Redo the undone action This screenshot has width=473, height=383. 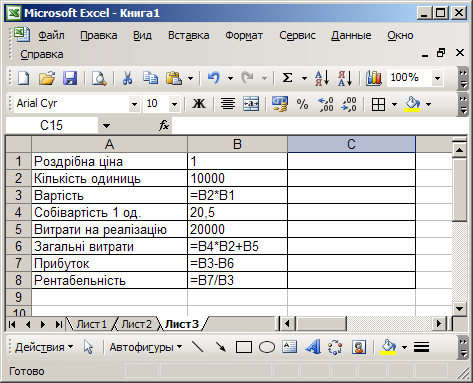pos(247,78)
